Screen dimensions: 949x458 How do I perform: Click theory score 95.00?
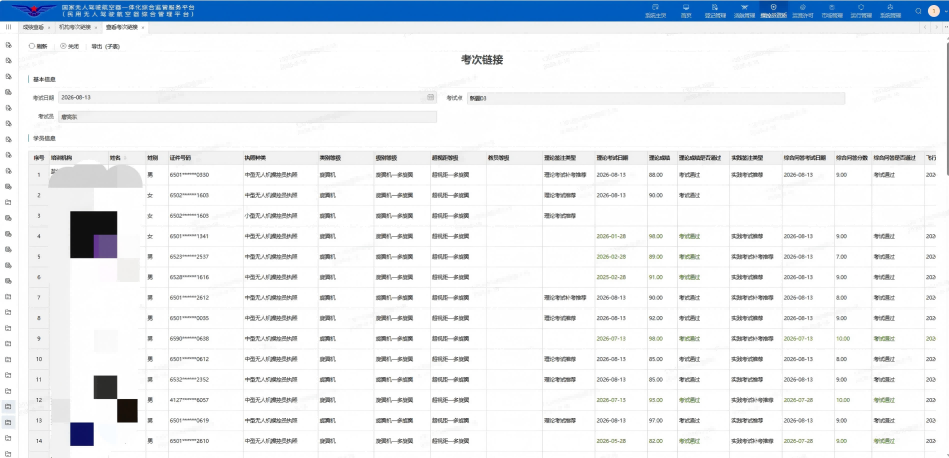(655, 400)
